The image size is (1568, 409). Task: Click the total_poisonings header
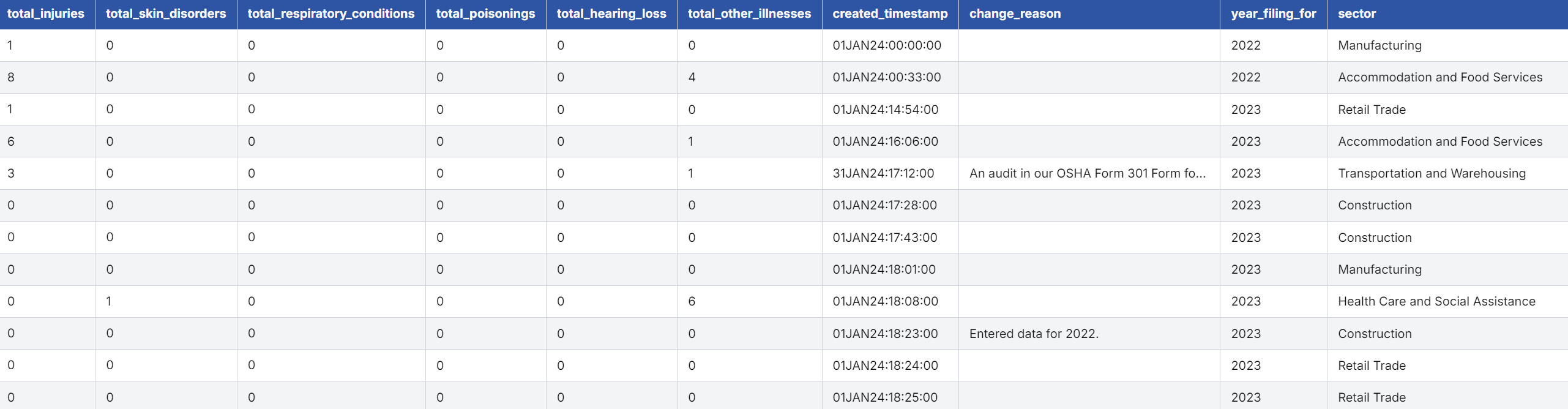click(485, 13)
